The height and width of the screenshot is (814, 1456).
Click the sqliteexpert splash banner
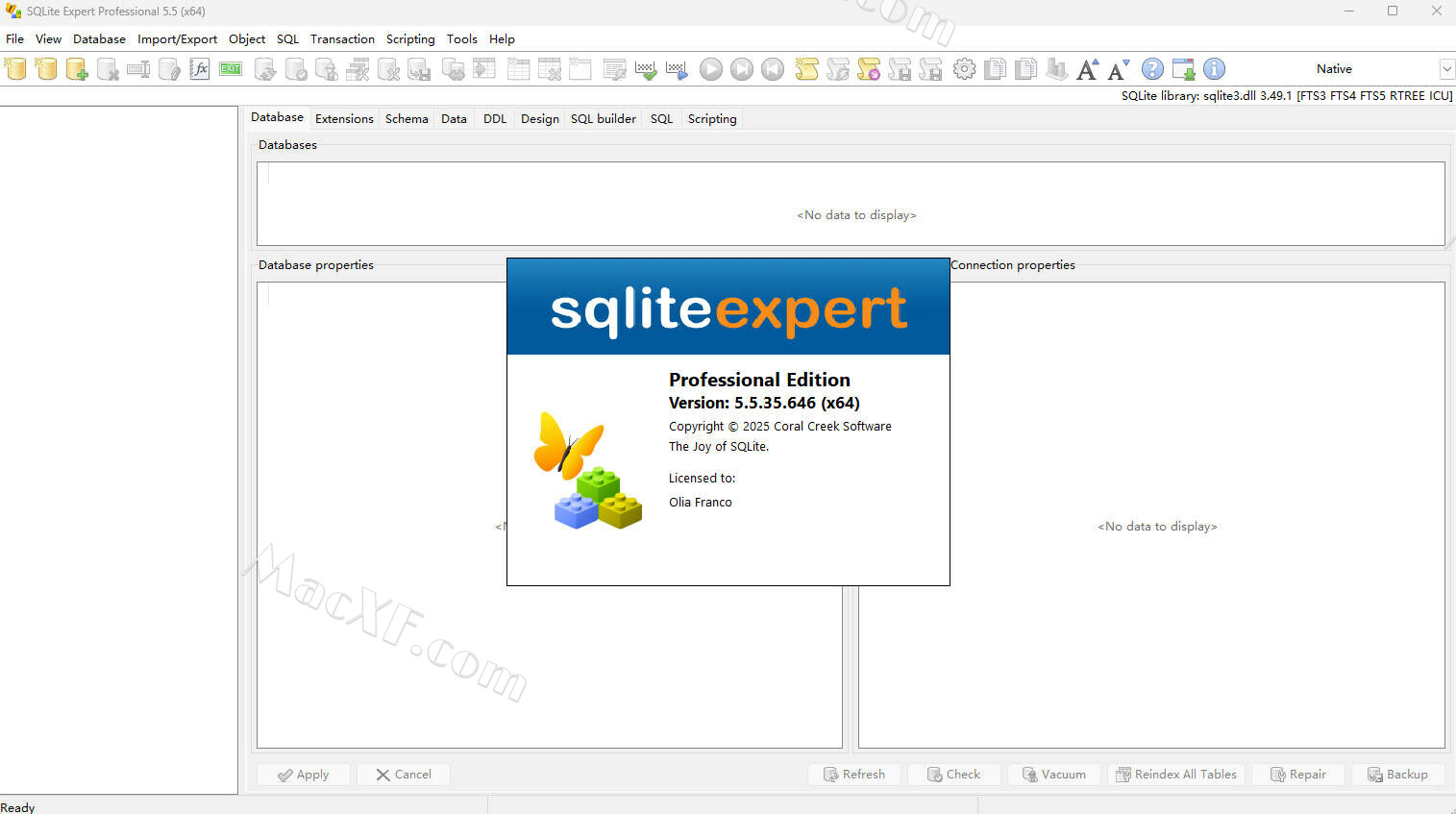[728, 308]
